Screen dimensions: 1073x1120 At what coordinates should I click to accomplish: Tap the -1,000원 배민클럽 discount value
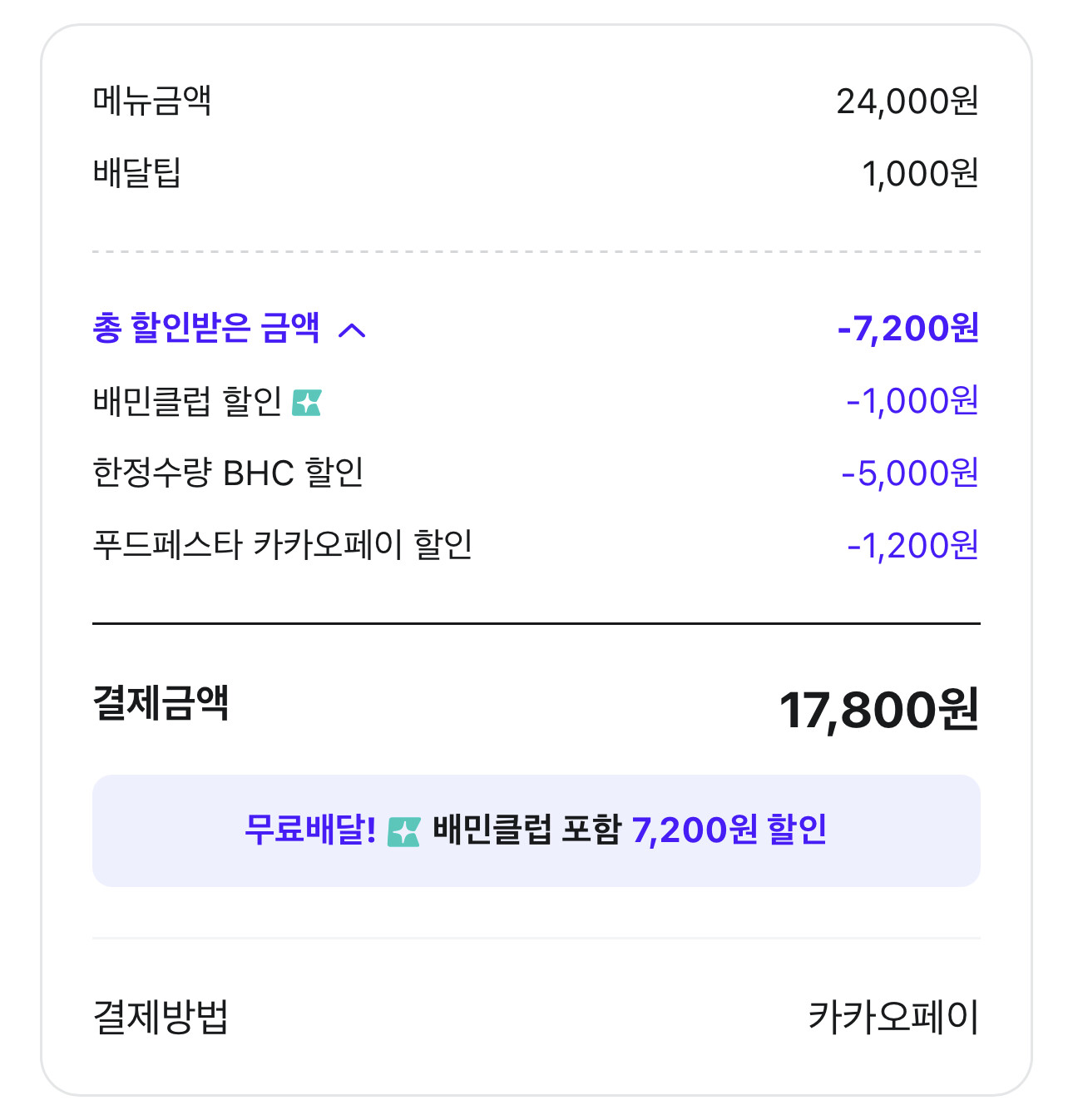(912, 401)
